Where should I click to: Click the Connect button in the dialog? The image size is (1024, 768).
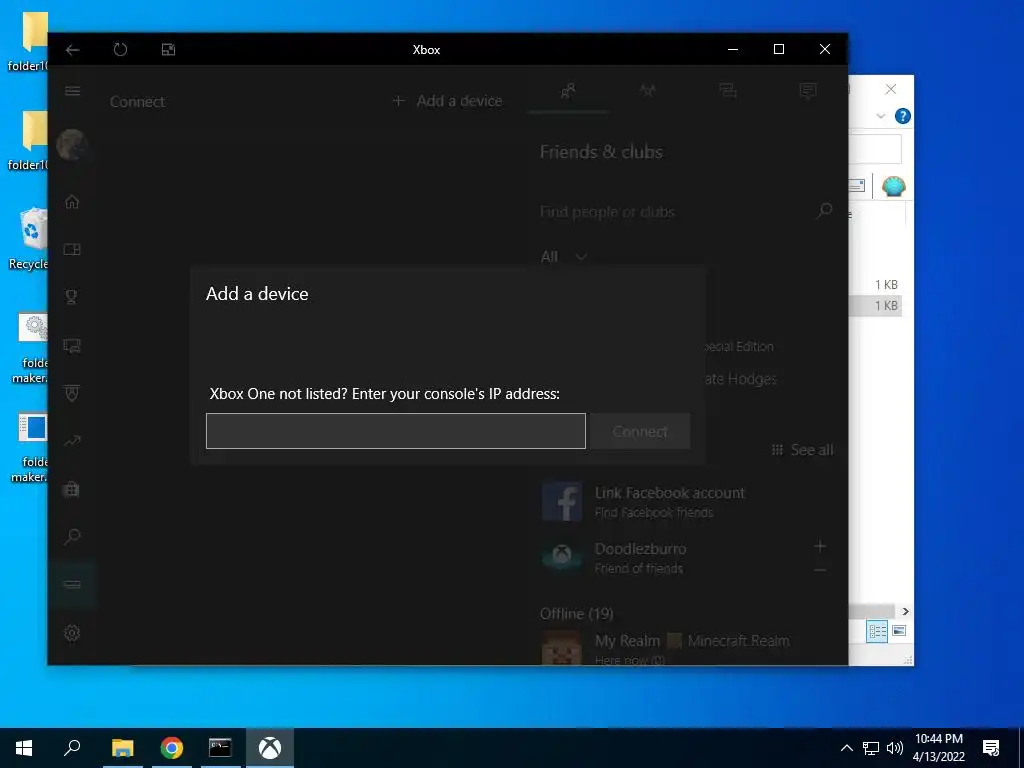tap(639, 431)
